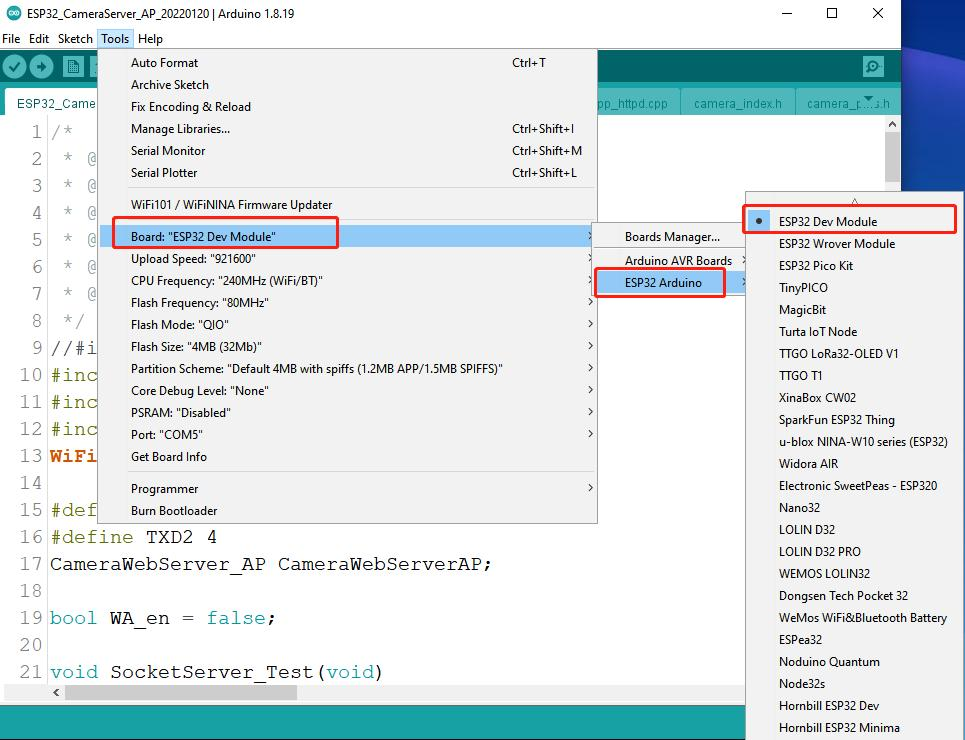Select Hornbill ESP32 Dev board
The image size is (965, 740).
tap(855, 706)
